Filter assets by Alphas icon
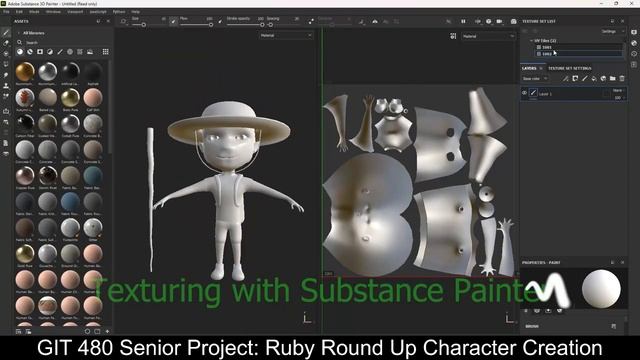640x360 pixels. coord(70,52)
